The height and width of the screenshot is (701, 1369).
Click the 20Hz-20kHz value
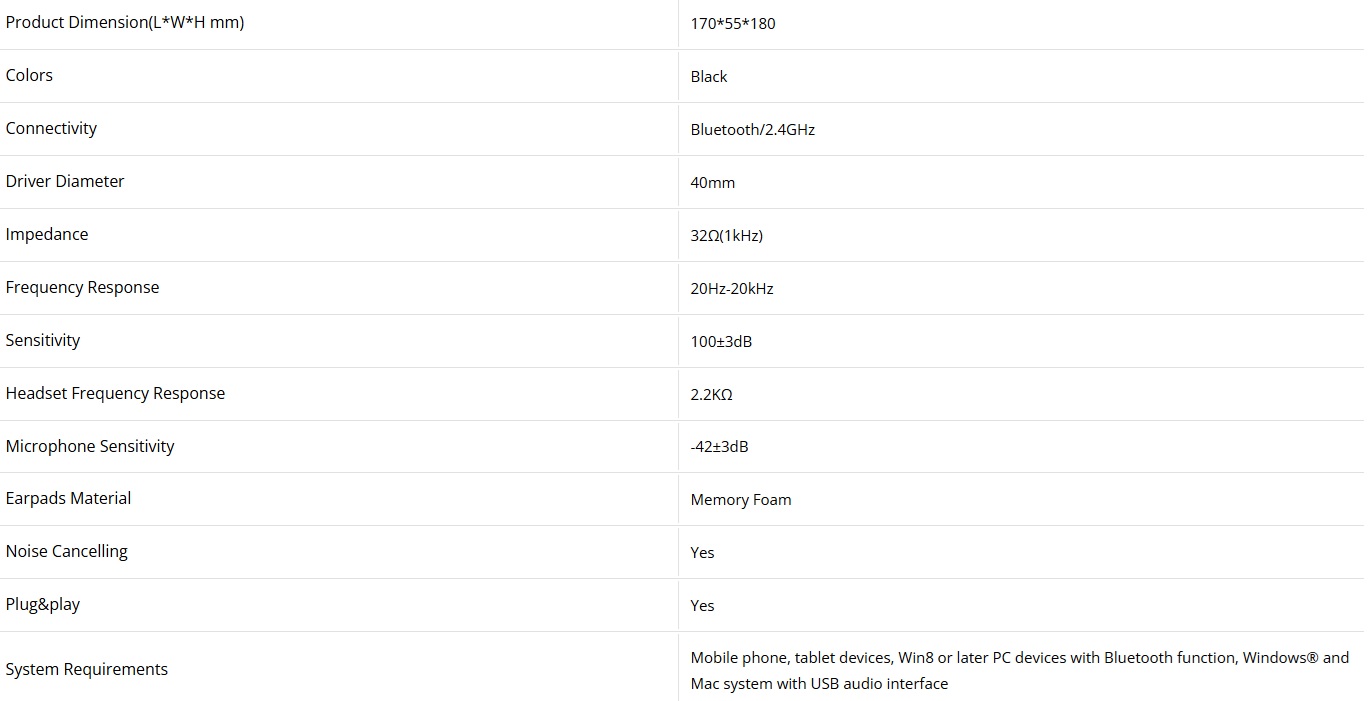click(732, 288)
